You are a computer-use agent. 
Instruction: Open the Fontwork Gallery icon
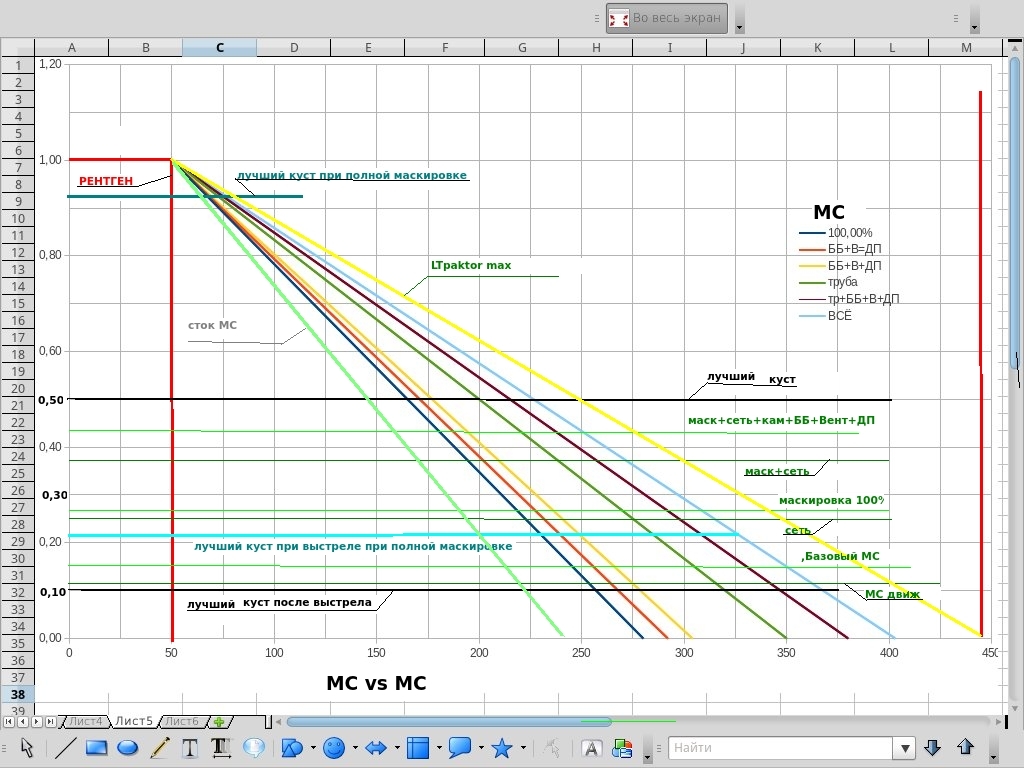[x=591, y=747]
